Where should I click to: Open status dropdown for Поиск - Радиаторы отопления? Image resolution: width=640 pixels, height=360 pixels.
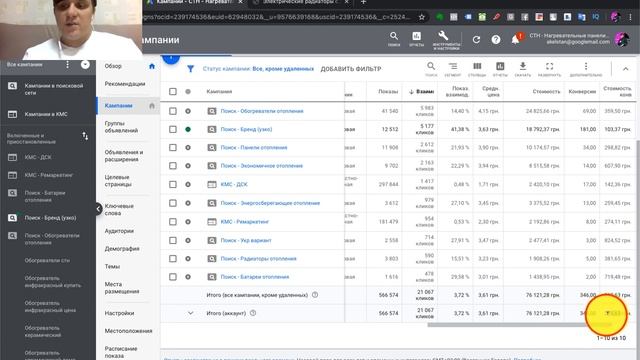(x=188, y=259)
